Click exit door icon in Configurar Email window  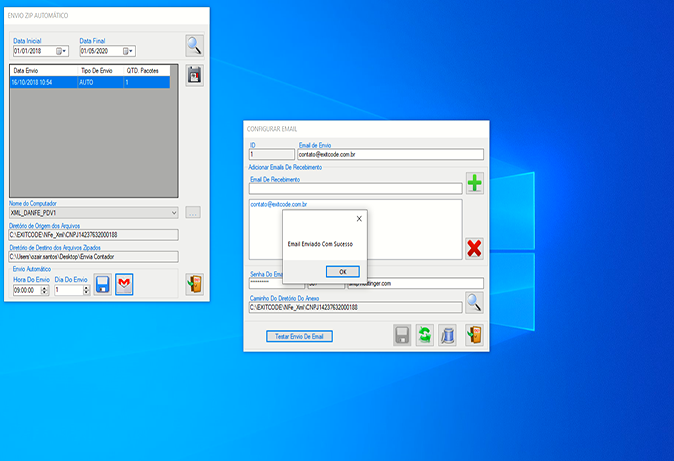tap(475, 335)
